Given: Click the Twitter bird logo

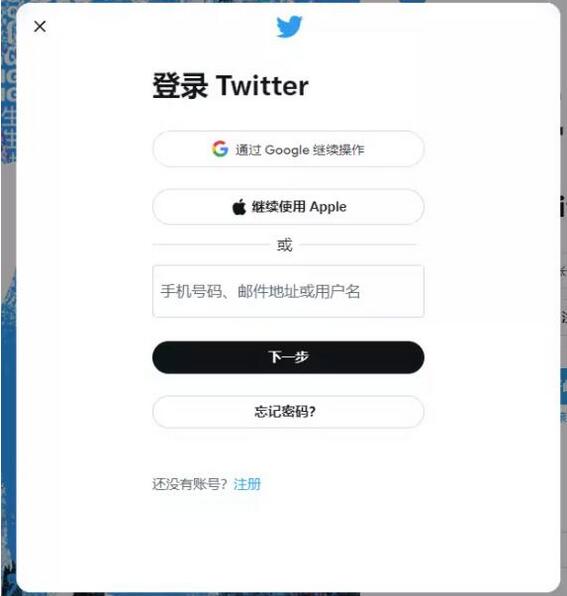Looking at the screenshot, I should tap(289, 27).
